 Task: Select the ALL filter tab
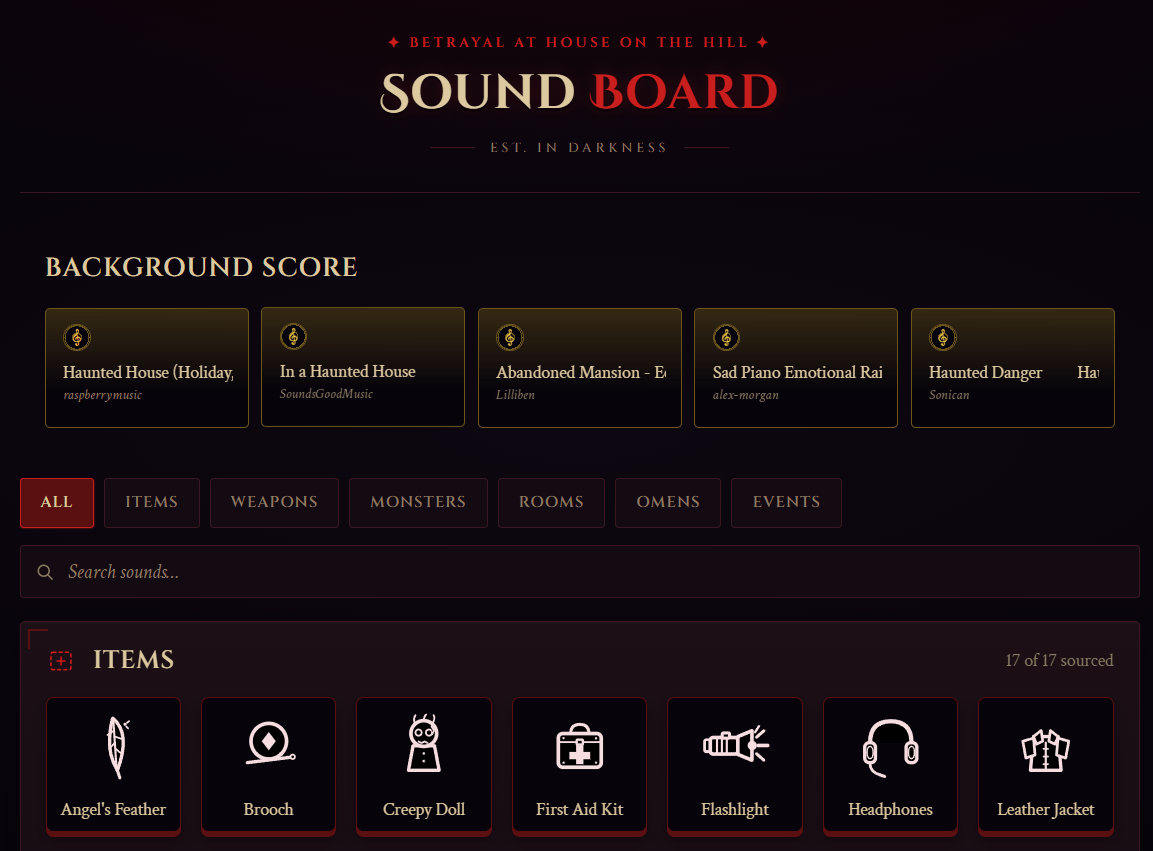57,502
